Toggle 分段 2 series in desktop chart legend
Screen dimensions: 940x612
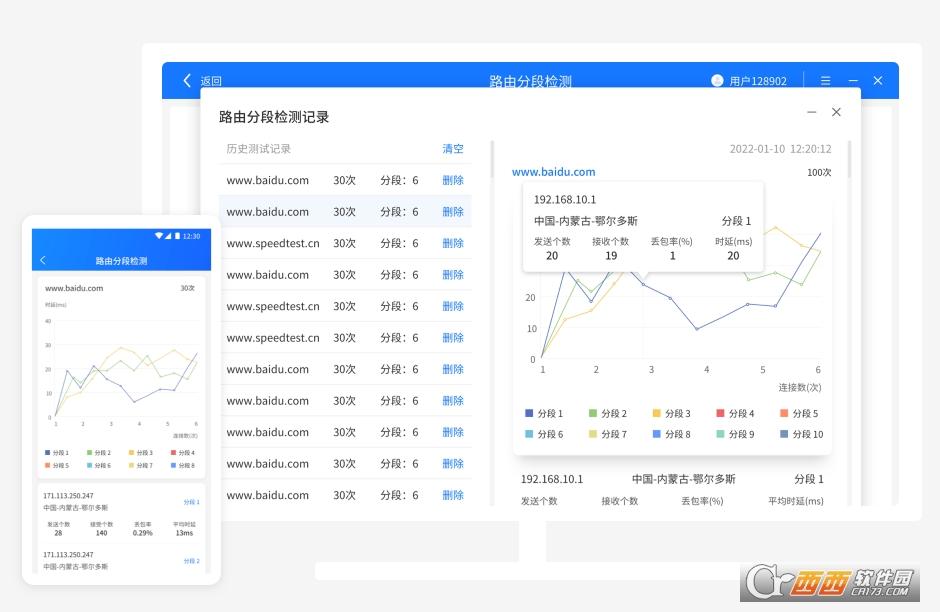point(608,414)
